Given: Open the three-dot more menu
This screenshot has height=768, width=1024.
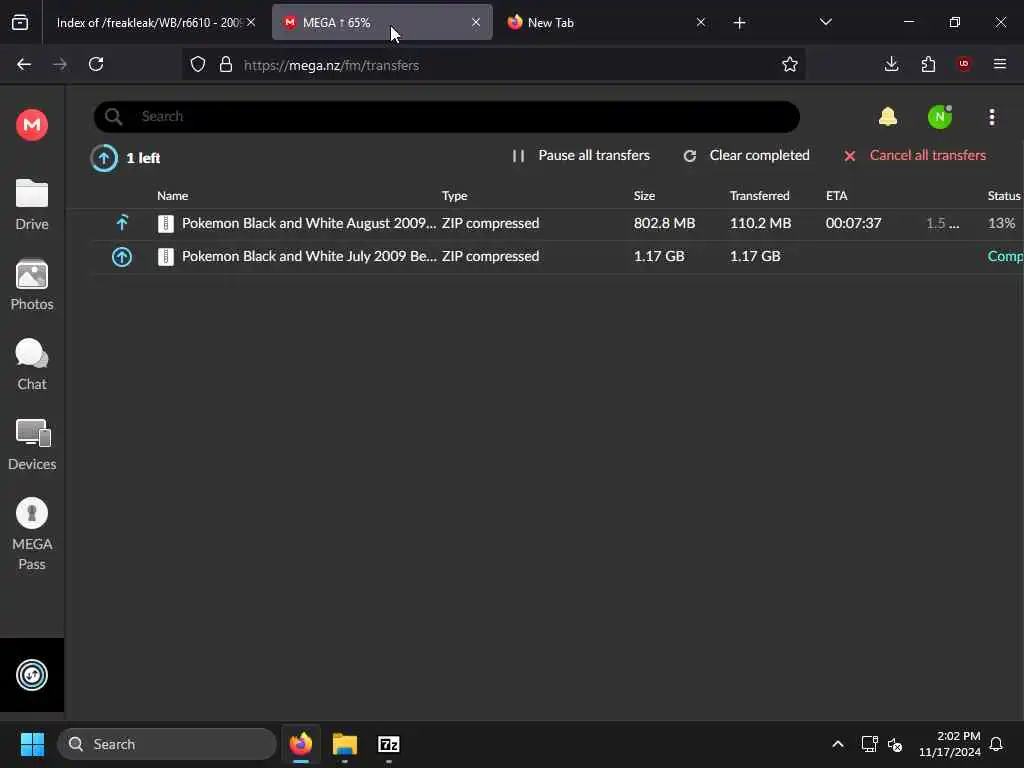Looking at the screenshot, I should (x=992, y=117).
